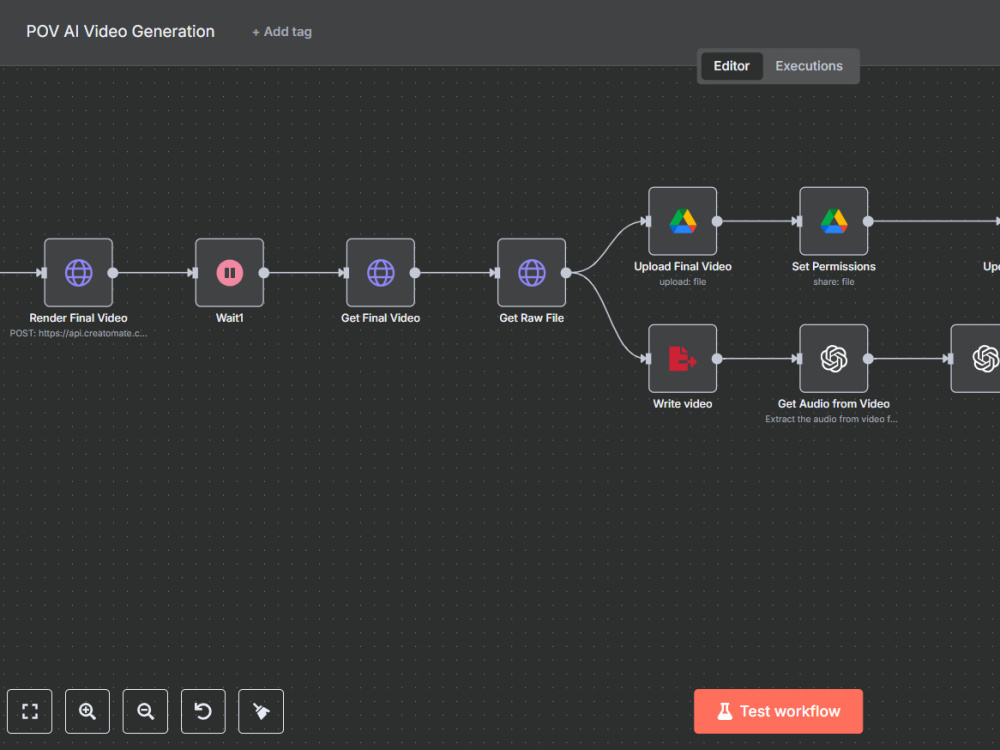The height and width of the screenshot is (750, 1000).
Task: Select Get Audio from Video OpenAI node
Action: tap(834, 358)
